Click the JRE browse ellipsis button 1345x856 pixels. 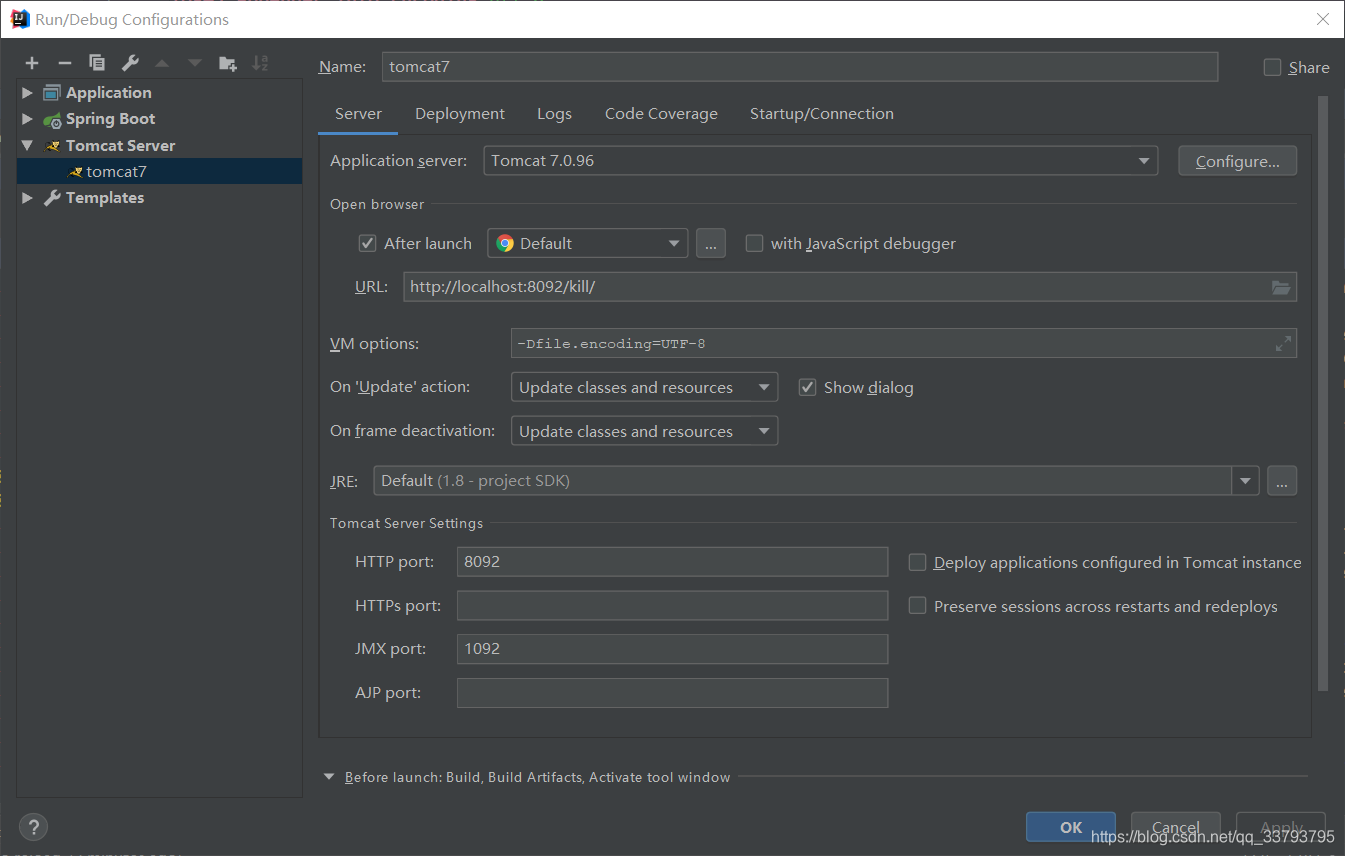1282,481
